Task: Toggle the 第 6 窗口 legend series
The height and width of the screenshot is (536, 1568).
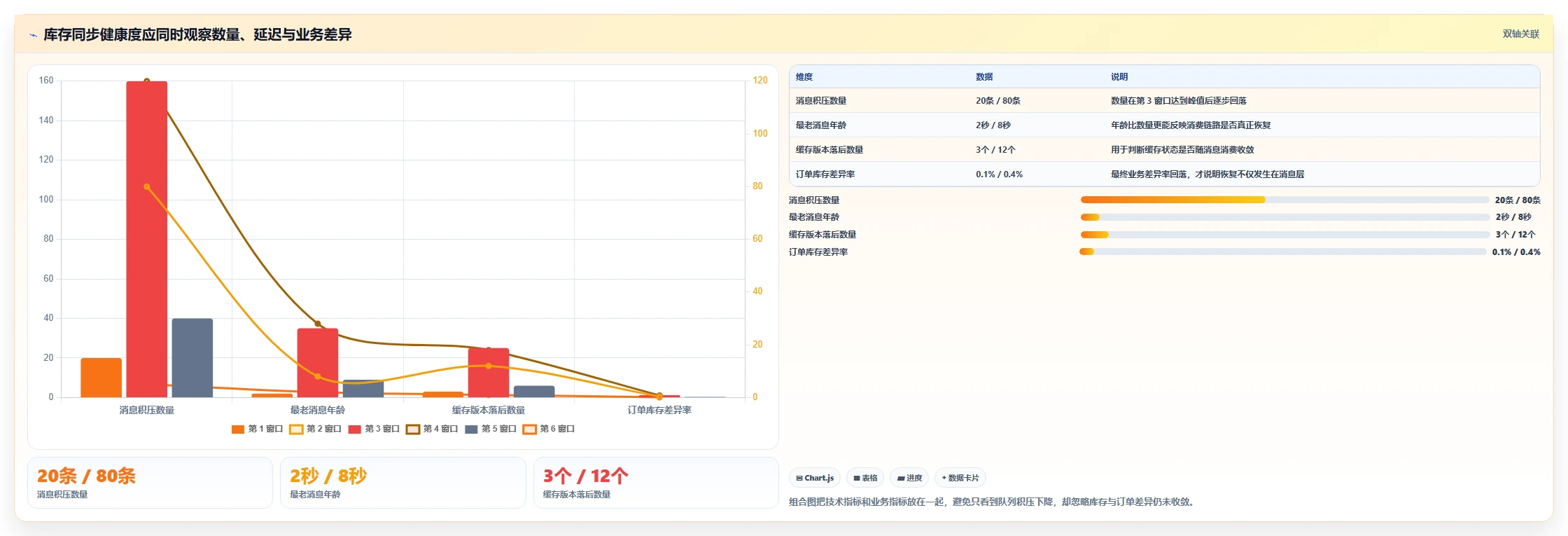Action: 549,429
